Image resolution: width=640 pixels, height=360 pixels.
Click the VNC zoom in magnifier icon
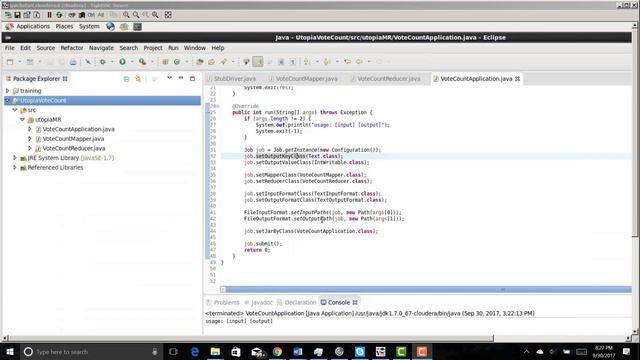(x=126, y=15)
